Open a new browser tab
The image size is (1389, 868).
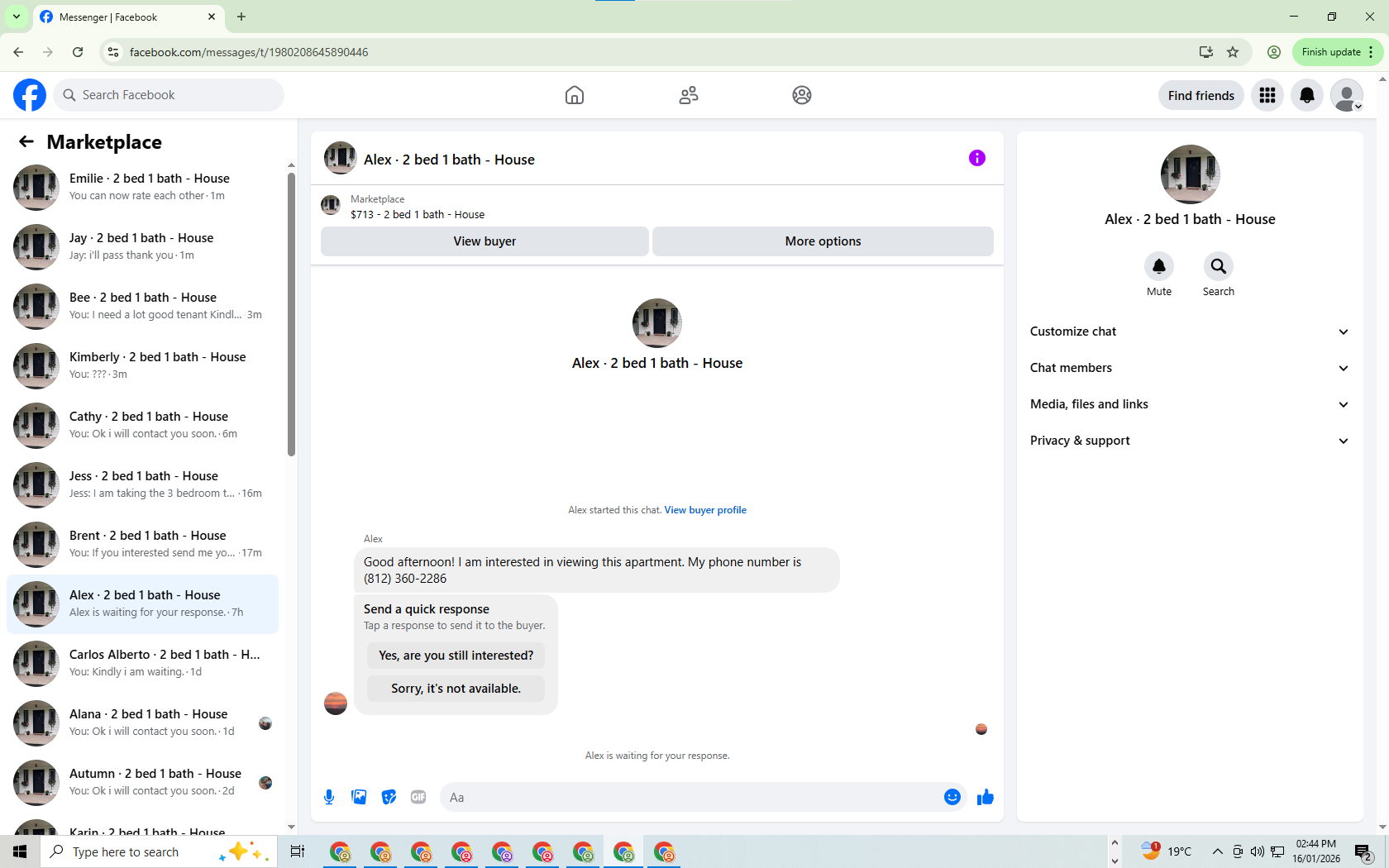tap(241, 17)
